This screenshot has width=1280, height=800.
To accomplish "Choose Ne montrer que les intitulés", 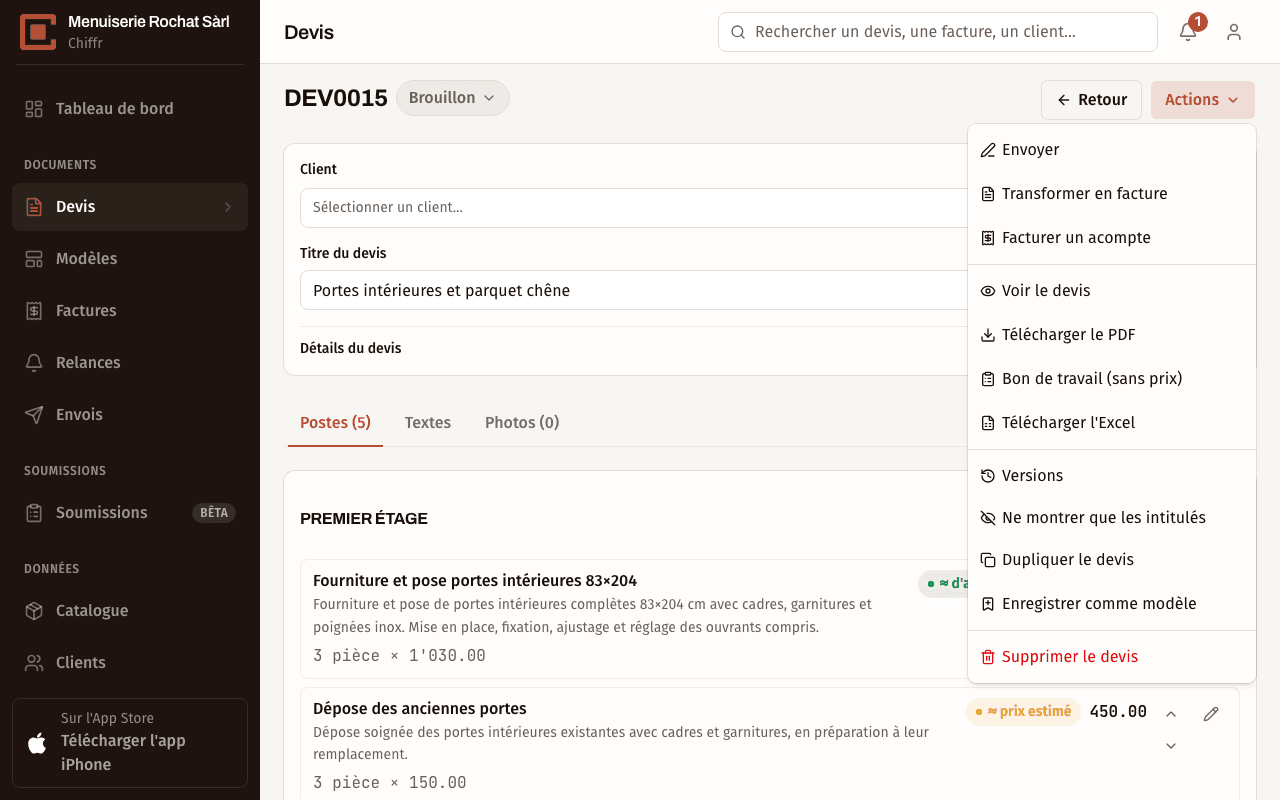I will click(x=1111, y=518).
